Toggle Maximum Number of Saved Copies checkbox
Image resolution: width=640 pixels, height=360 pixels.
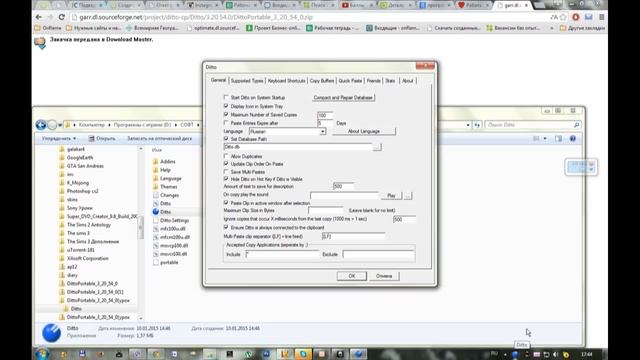point(226,115)
